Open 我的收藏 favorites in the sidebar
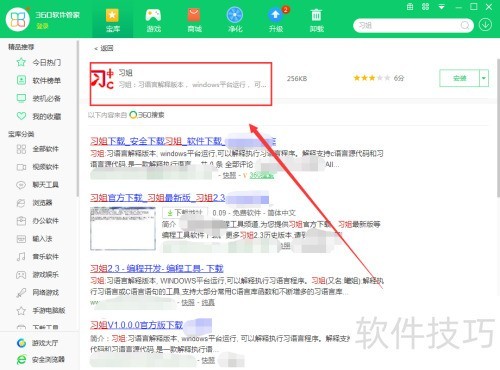 click(39, 116)
